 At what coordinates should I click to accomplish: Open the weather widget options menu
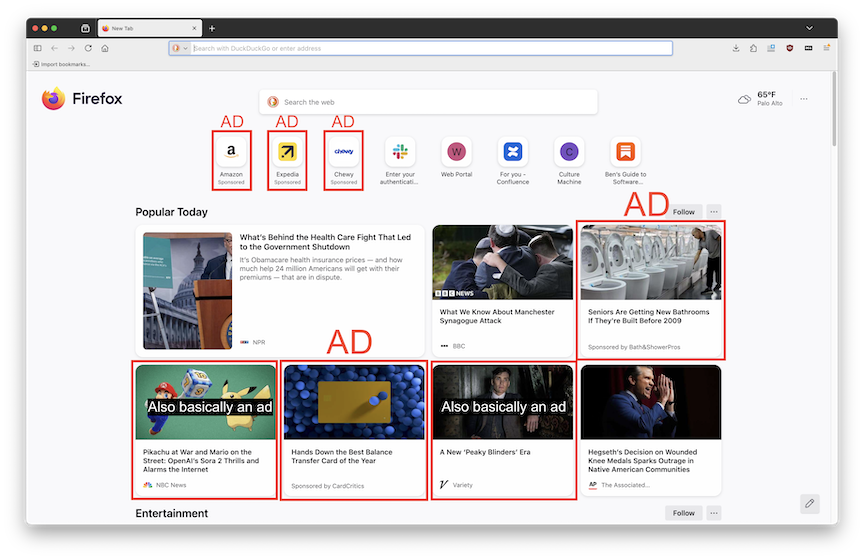pos(804,99)
